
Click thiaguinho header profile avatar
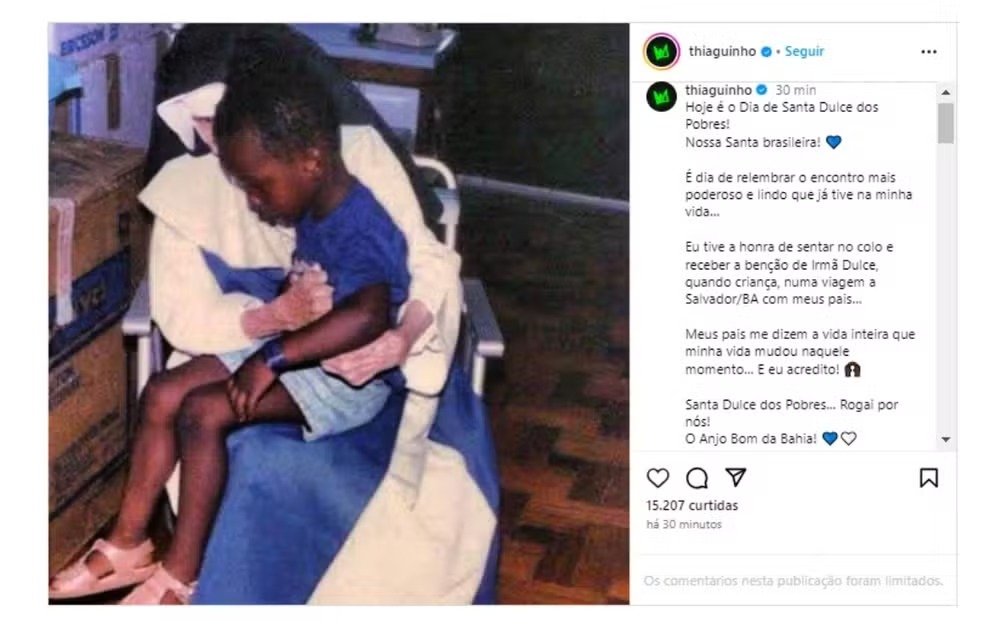[x=661, y=52]
